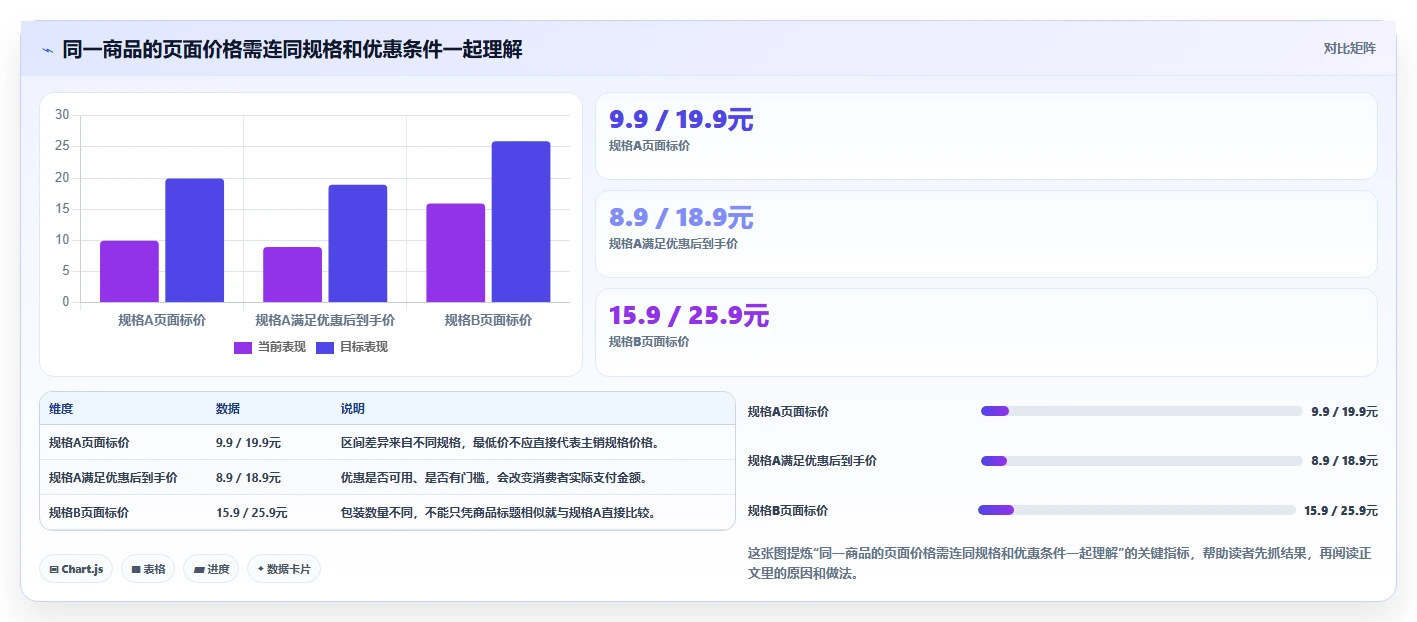Click the 数据卡片 tag chip
Image resolution: width=1417 pixels, height=622 pixels.
(x=284, y=569)
